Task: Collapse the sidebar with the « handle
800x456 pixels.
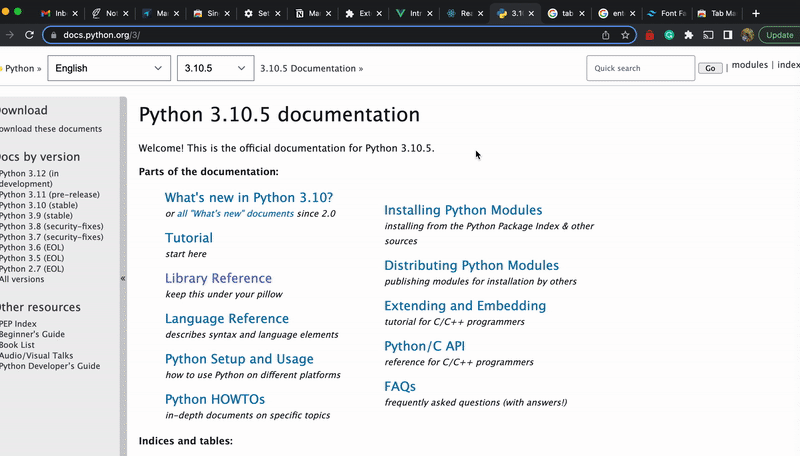Action: (123, 278)
